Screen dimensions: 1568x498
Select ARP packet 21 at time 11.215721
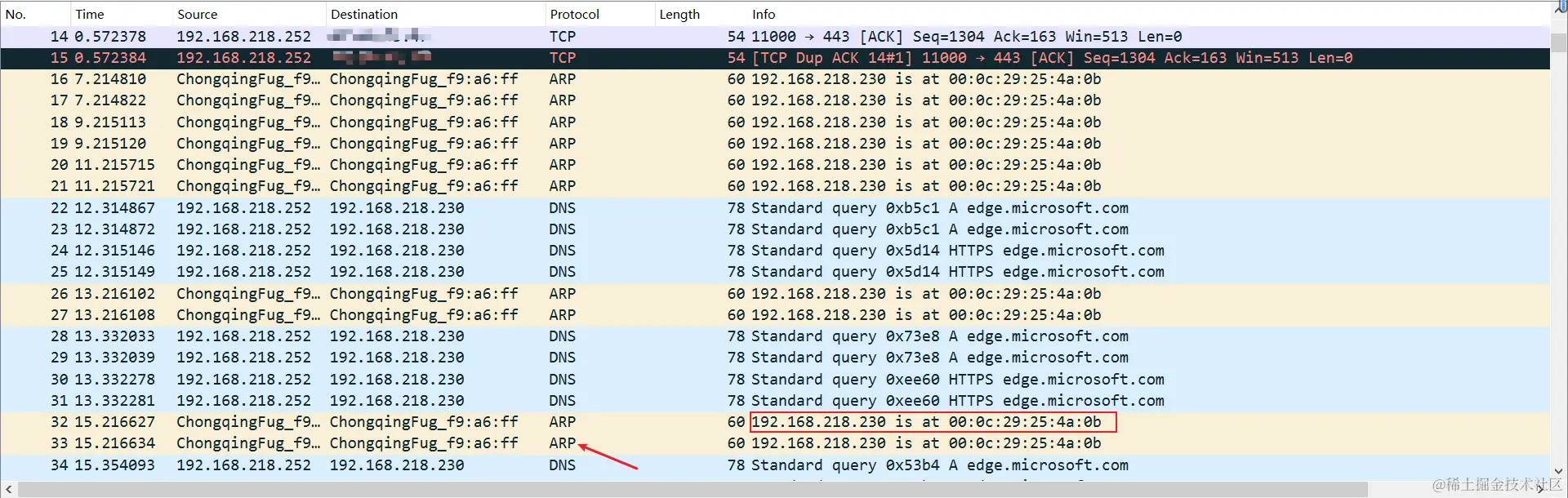point(775,186)
